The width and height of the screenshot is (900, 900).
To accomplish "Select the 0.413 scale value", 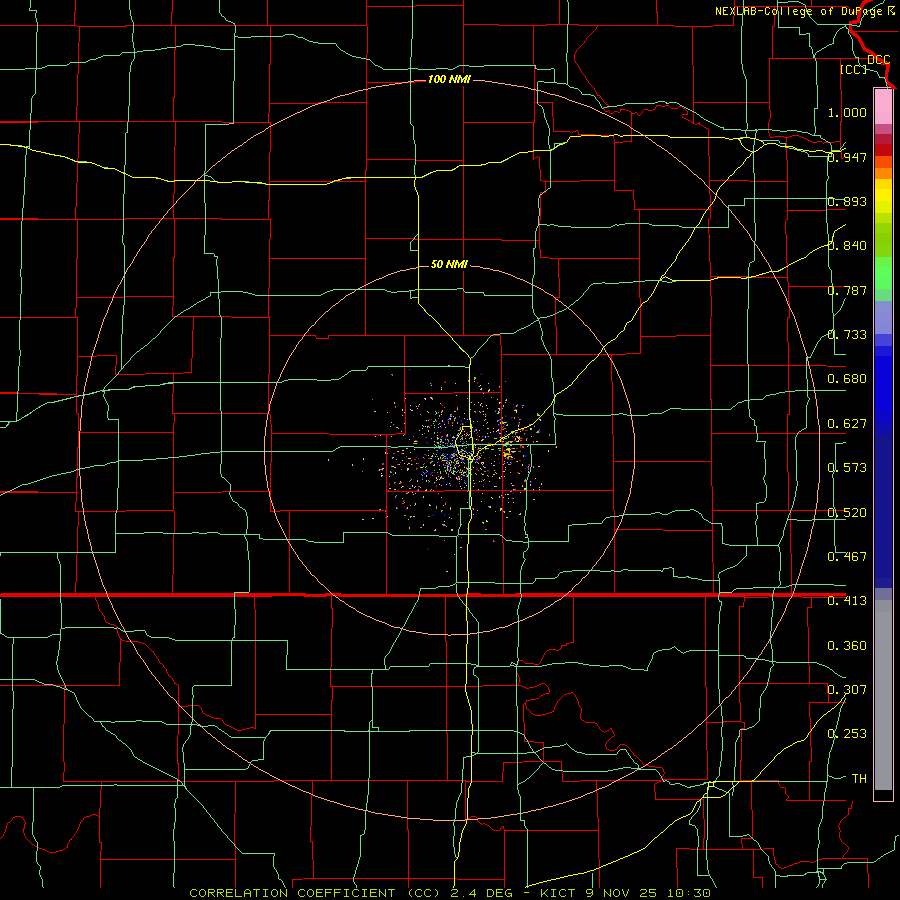I will (847, 601).
